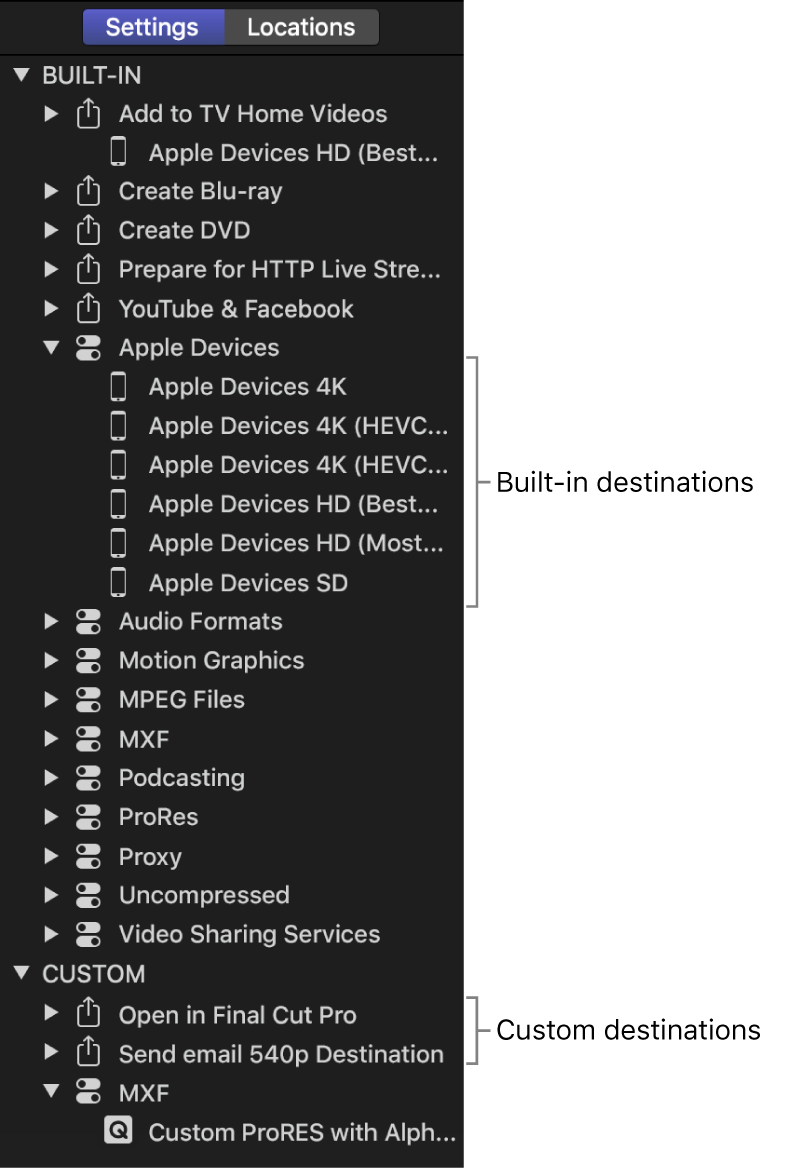The height and width of the screenshot is (1168, 790).
Task: Collapse the Apple Devices group
Action: [x=52, y=348]
